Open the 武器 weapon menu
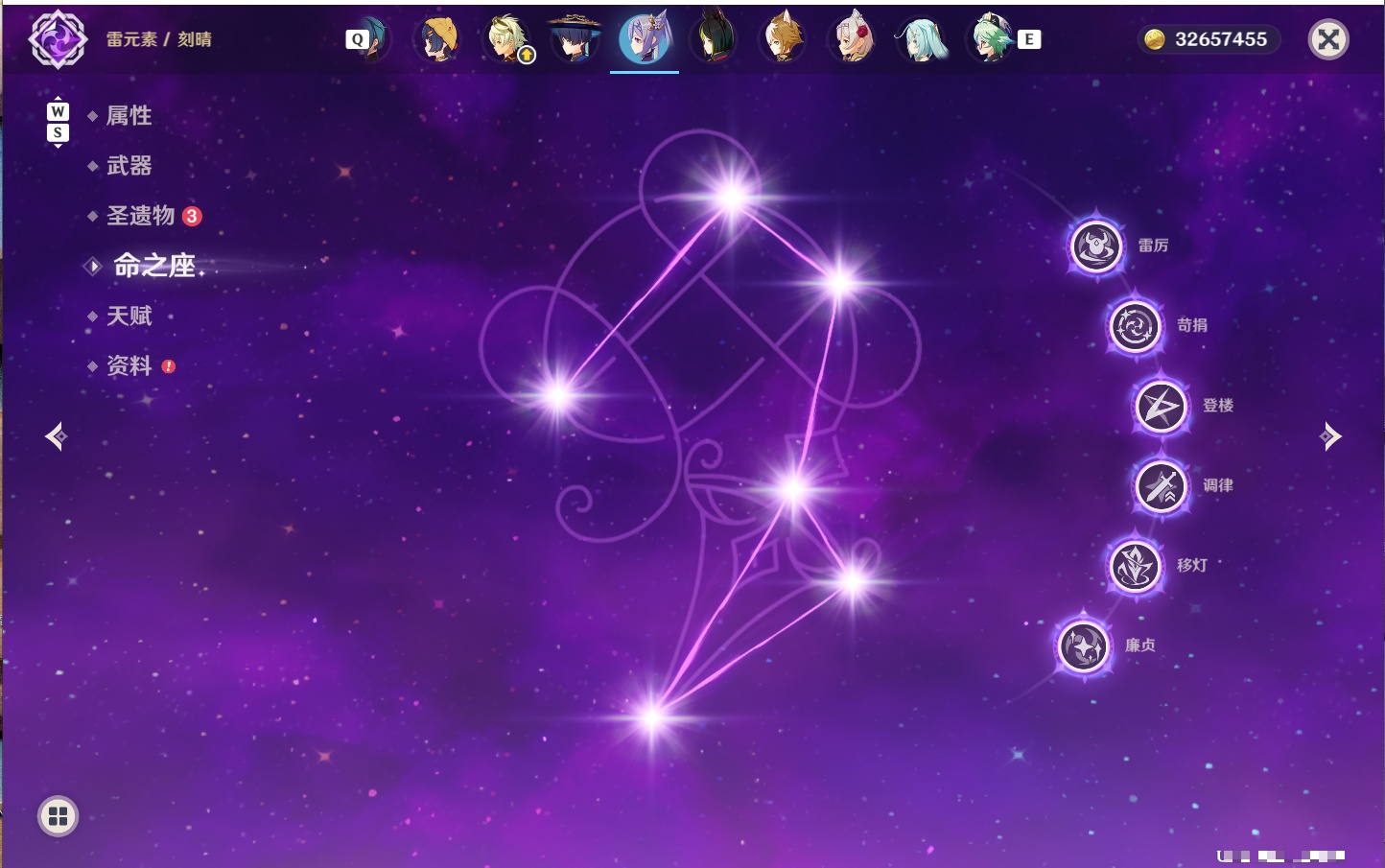The image size is (1385, 868). pyautogui.click(x=129, y=166)
